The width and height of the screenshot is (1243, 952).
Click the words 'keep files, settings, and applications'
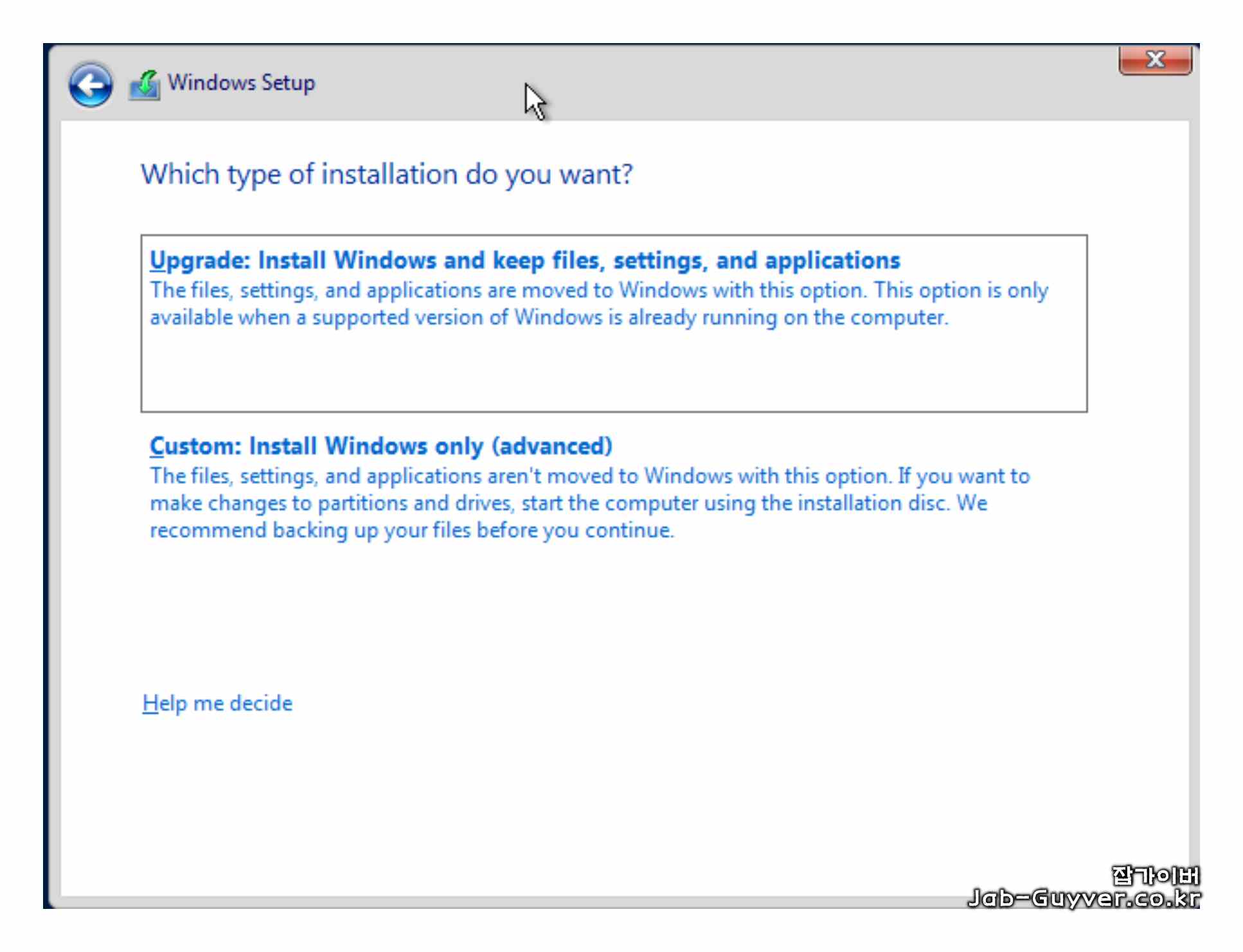tap(696, 260)
